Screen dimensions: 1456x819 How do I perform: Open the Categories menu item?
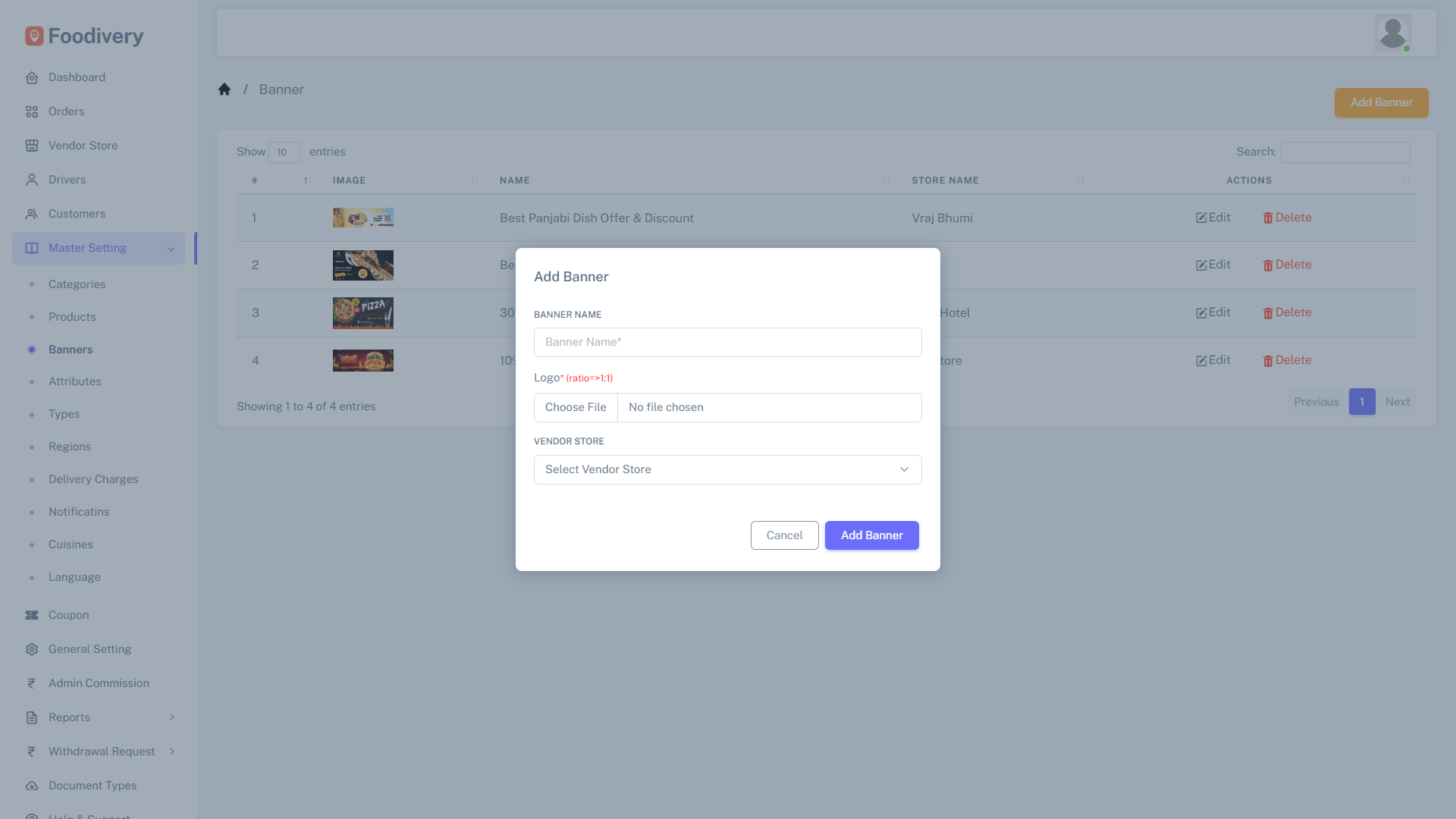(77, 284)
